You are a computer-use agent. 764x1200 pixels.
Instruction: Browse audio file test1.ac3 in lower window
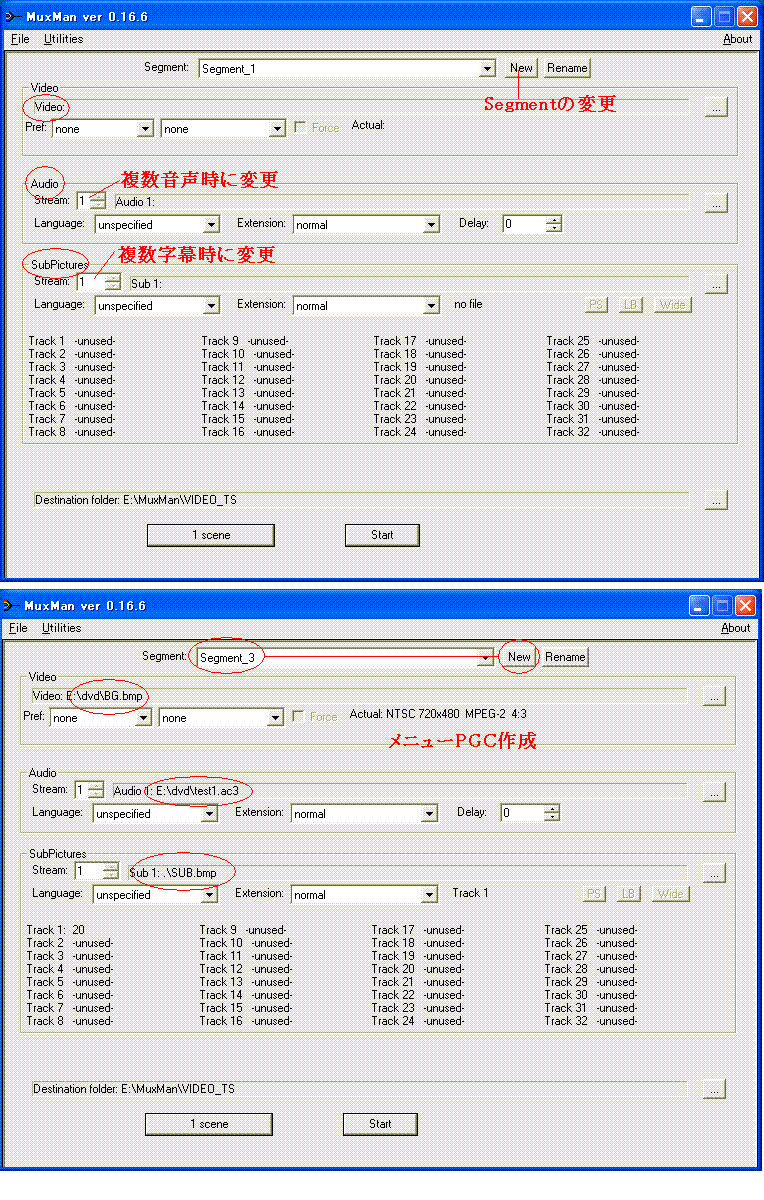(714, 791)
